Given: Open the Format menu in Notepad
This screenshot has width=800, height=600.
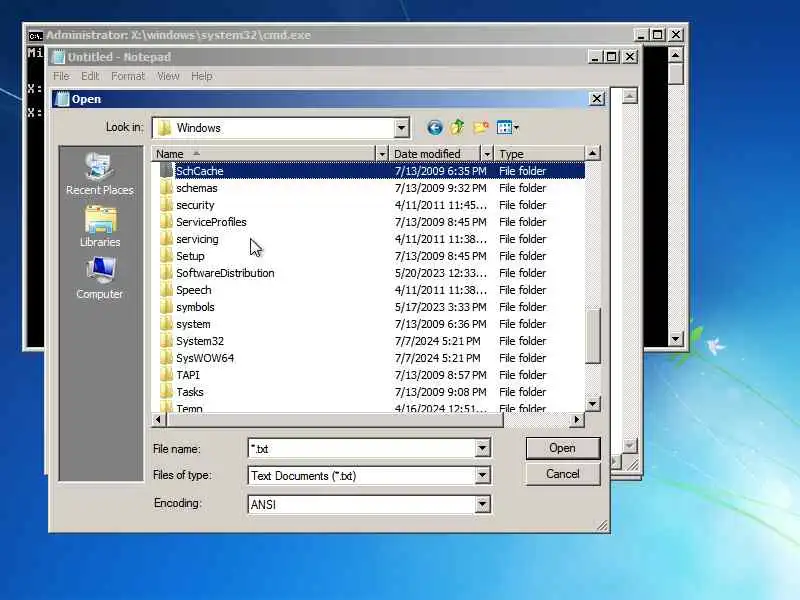Looking at the screenshot, I should click(128, 76).
